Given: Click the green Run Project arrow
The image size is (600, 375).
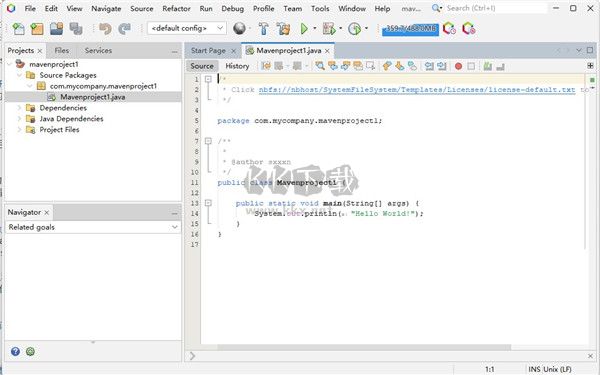Looking at the screenshot, I should click(x=304, y=28).
